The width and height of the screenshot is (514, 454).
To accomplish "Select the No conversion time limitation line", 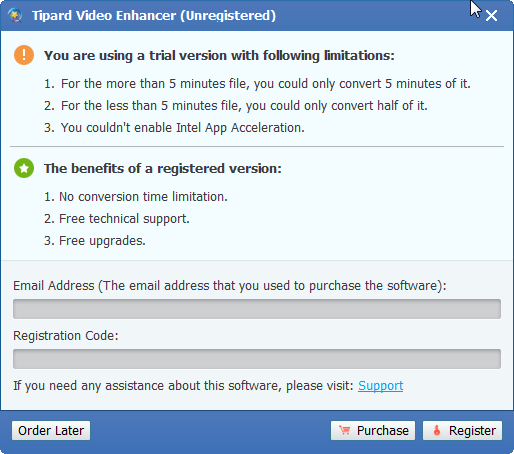I will [136, 197].
